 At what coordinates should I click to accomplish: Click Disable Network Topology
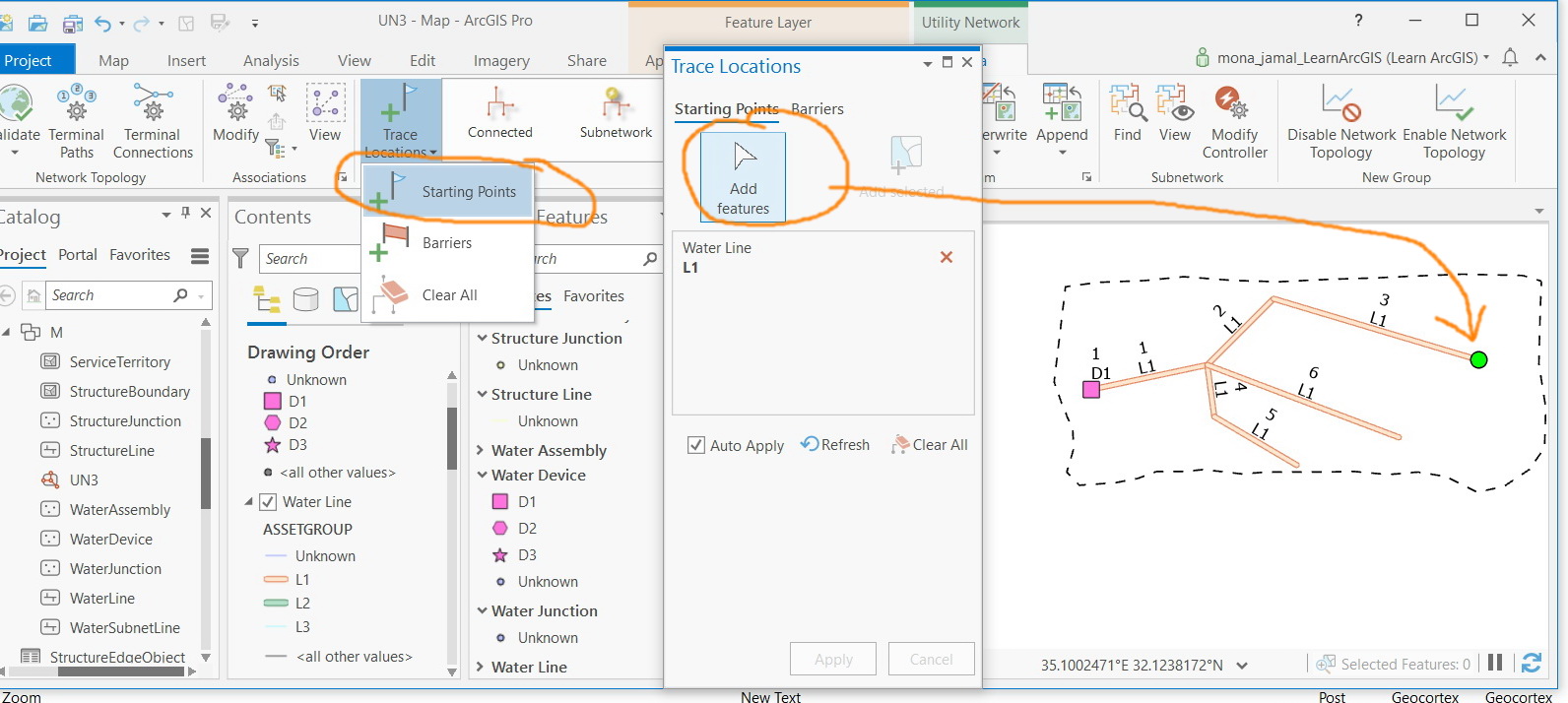point(1341,122)
